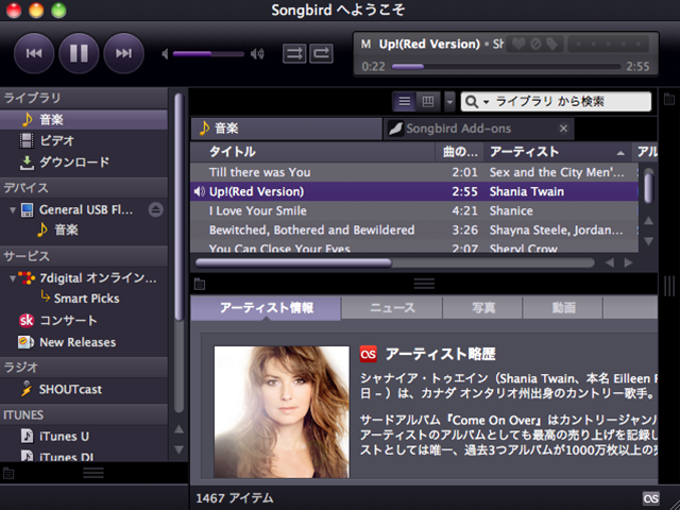680x510 pixels.
Task: Toggle the left service pane icon
Action: [x=8, y=473]
